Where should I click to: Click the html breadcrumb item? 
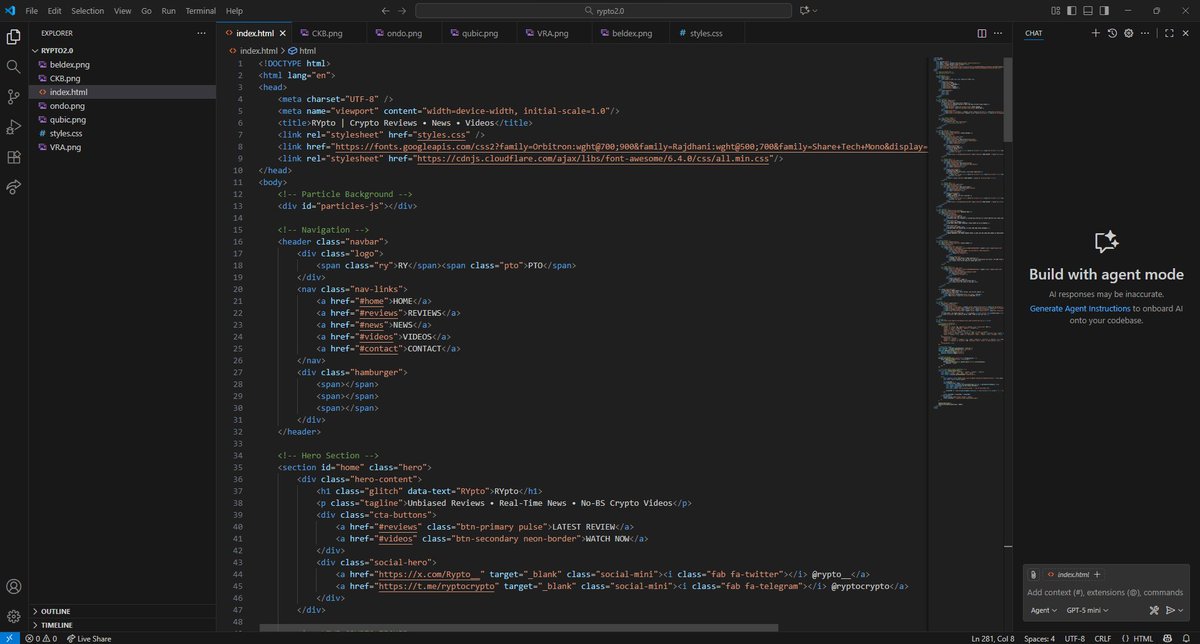303,50
